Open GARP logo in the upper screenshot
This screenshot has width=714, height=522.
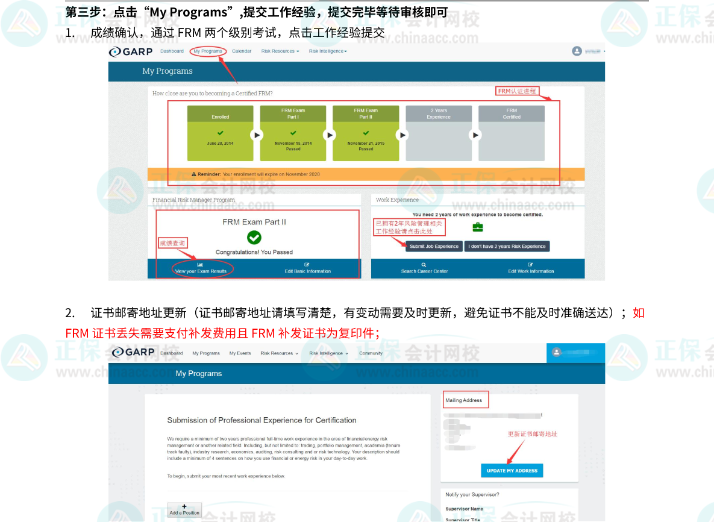(131, 51)
